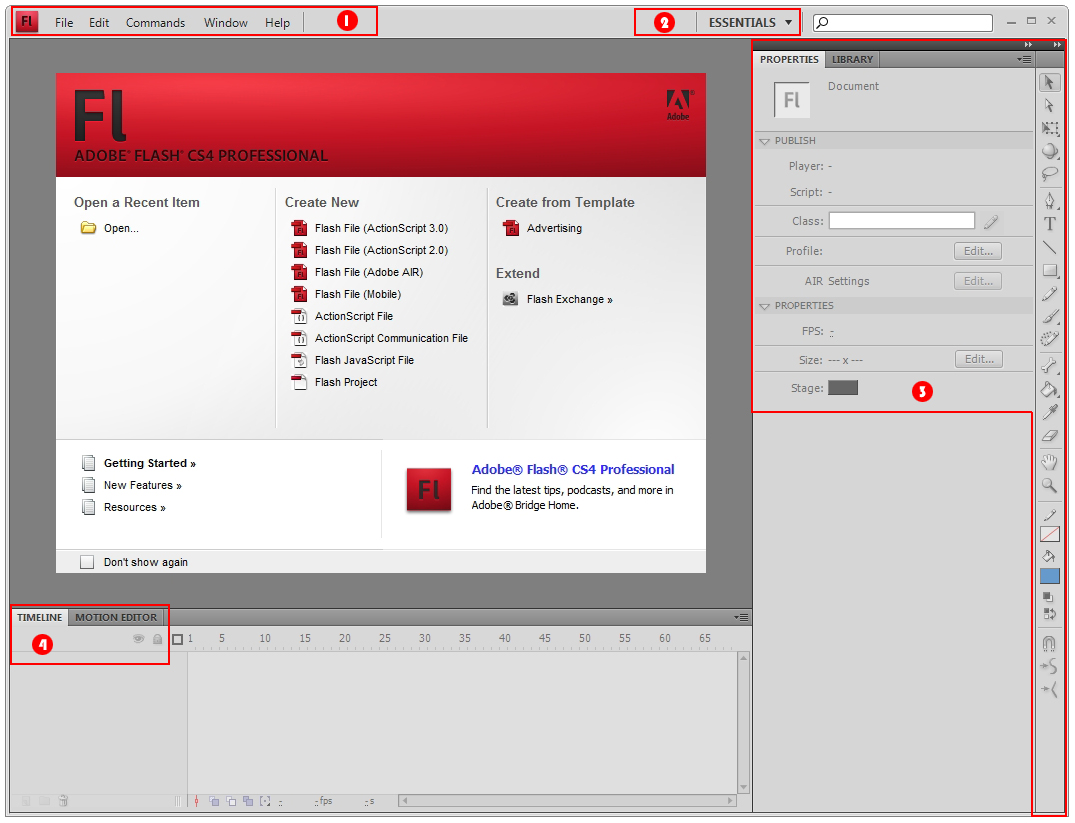Collapse the PUBLISH section
The image size is (1075, 823).
[766, 140]
